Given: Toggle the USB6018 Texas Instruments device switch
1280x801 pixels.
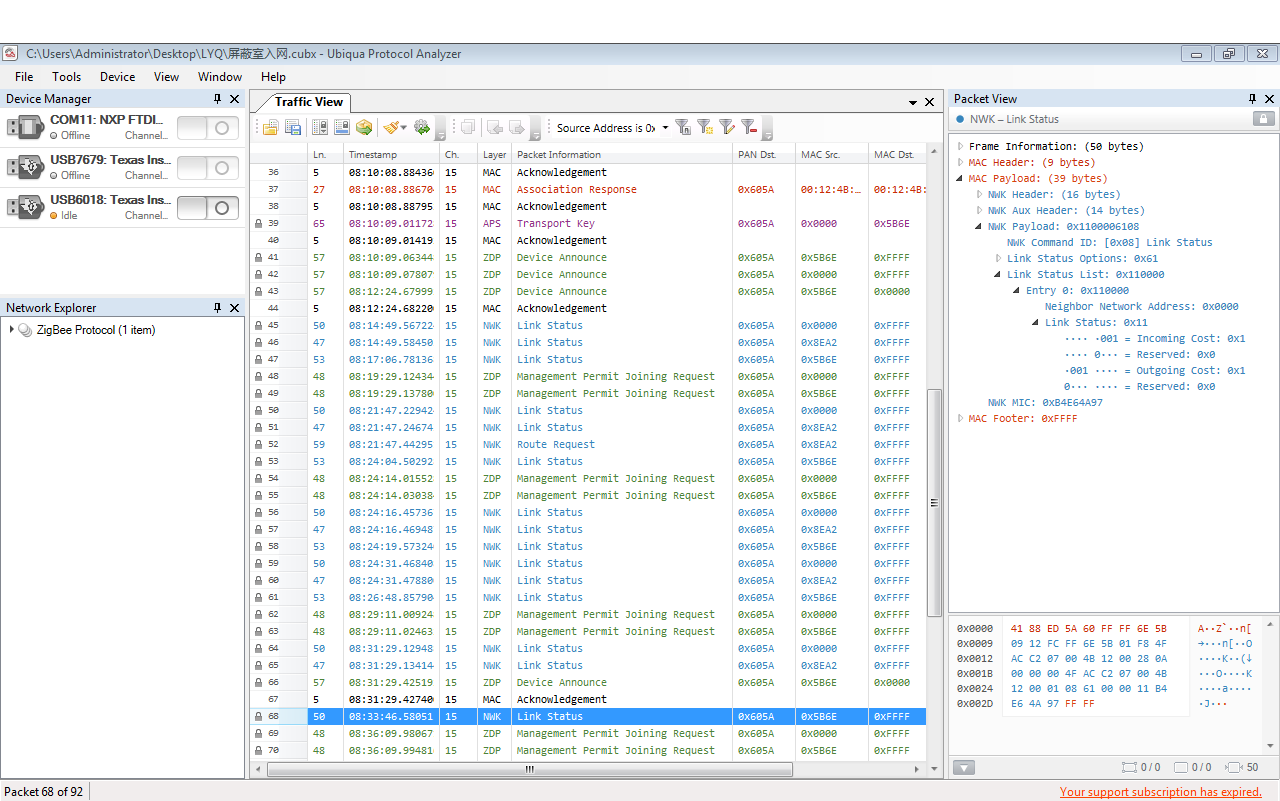Looking at the screenshot, I should (x=208, y=208).
